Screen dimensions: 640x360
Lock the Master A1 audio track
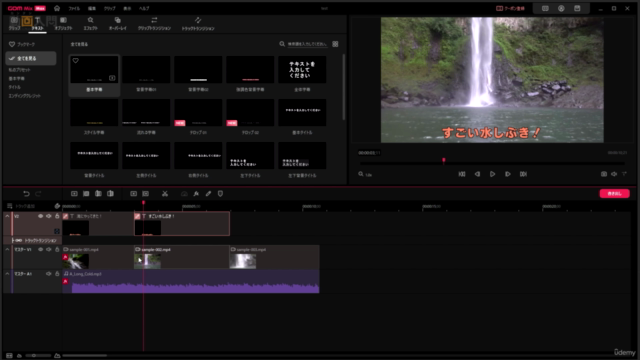pos(57,274)
